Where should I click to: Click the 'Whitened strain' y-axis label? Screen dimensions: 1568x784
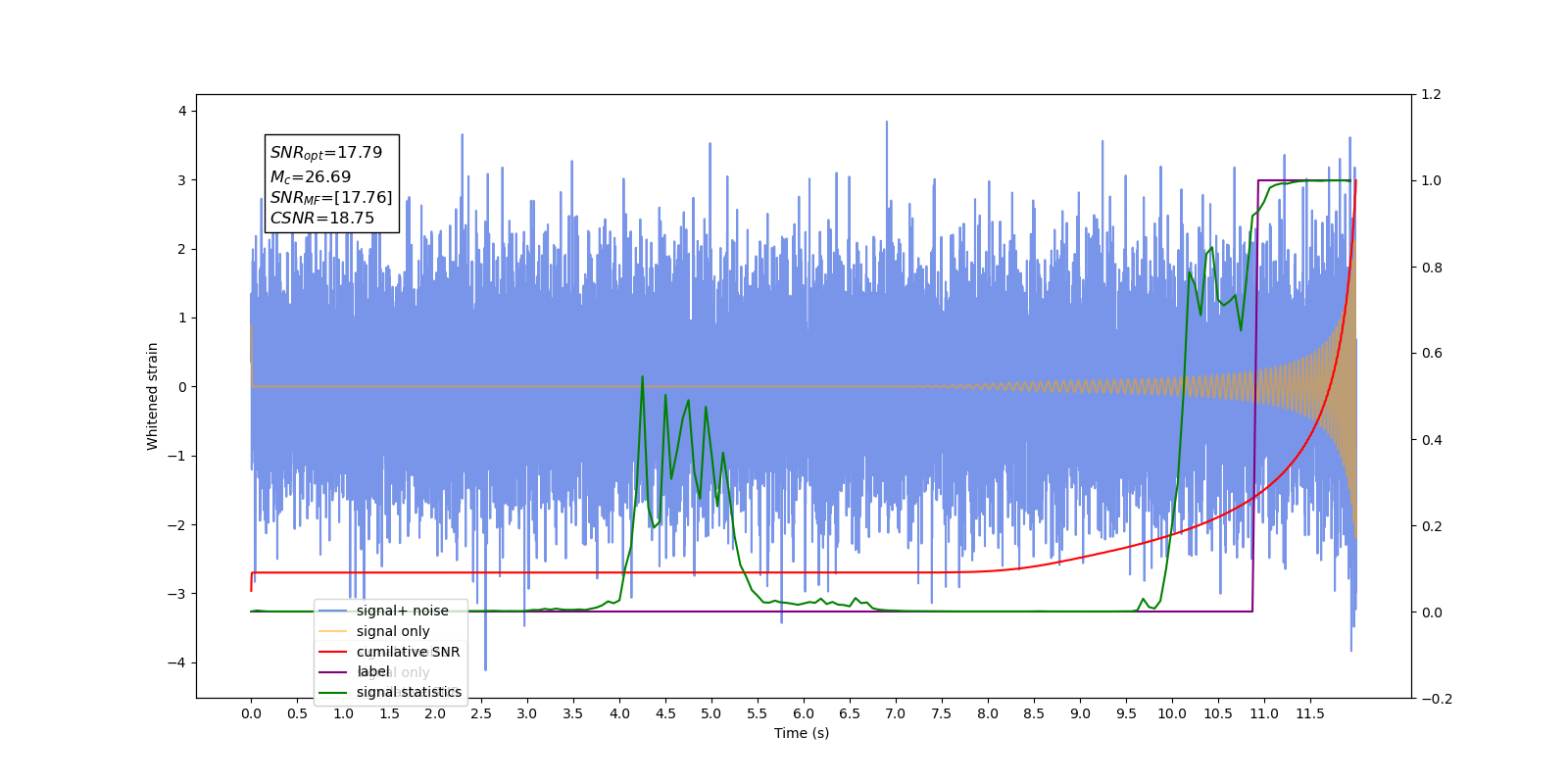coord(153,396)
